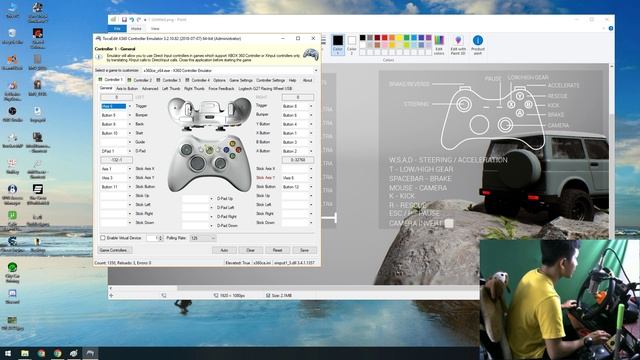Open Help tab in emulator
Image resolution: width=640 pixels, height=360 pixels.
[x=292, y=80]
